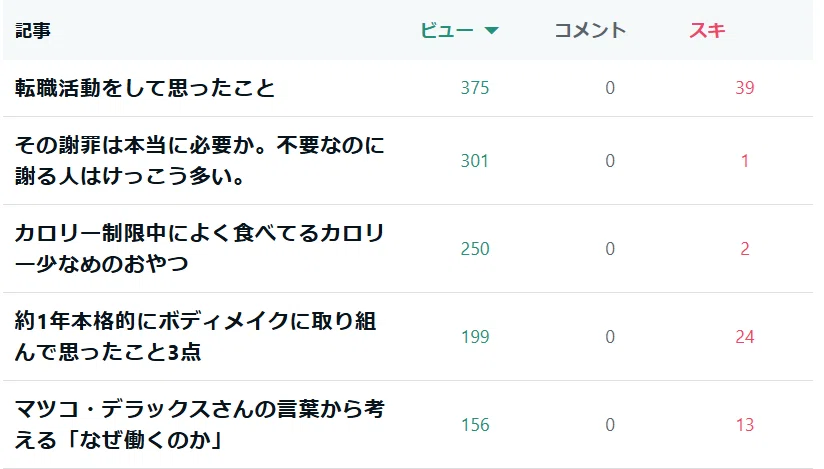Click view count 156
The image size is (824, 469).
tap(475, 424)
